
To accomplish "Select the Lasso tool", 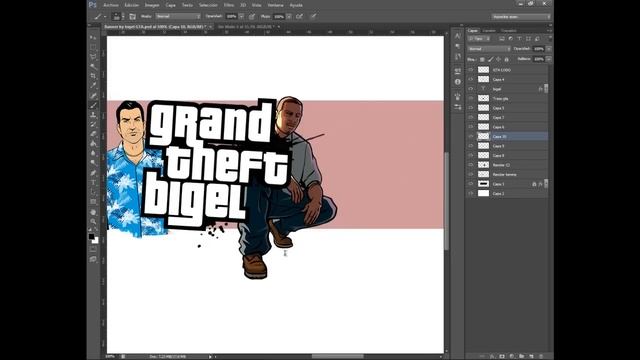I will [93, 57].
